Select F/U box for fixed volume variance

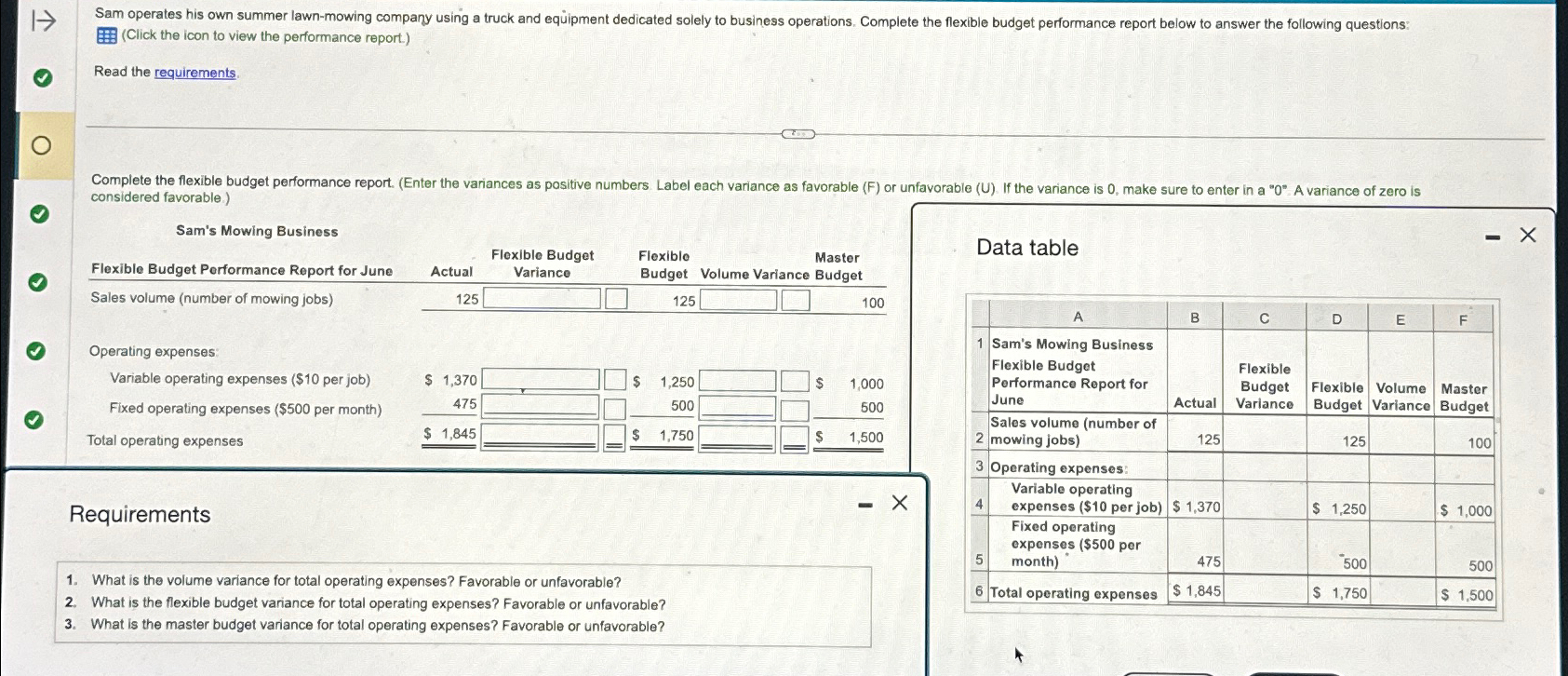[794, 411]
